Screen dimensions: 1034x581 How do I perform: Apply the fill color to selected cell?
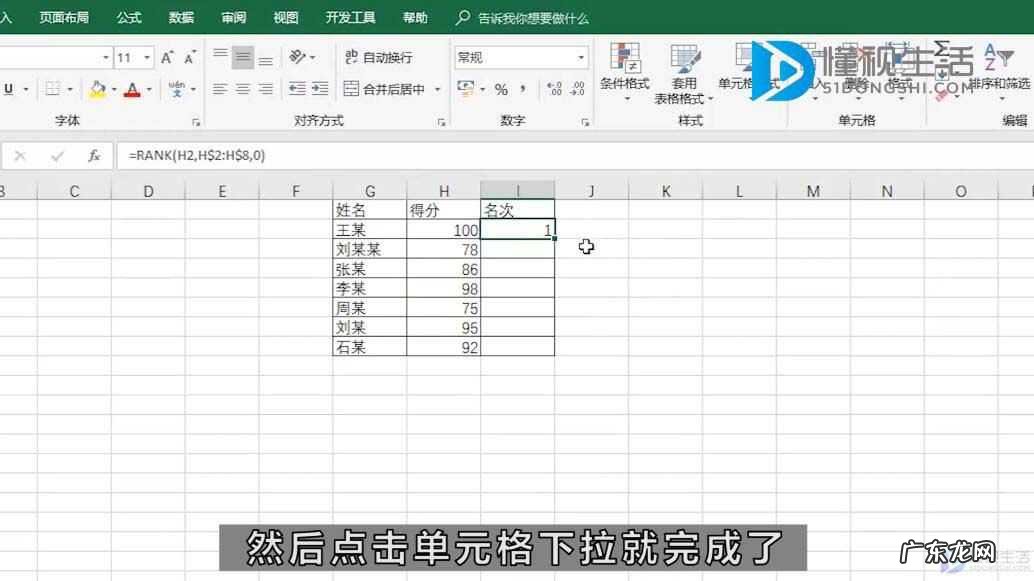(x=96, y=90)
